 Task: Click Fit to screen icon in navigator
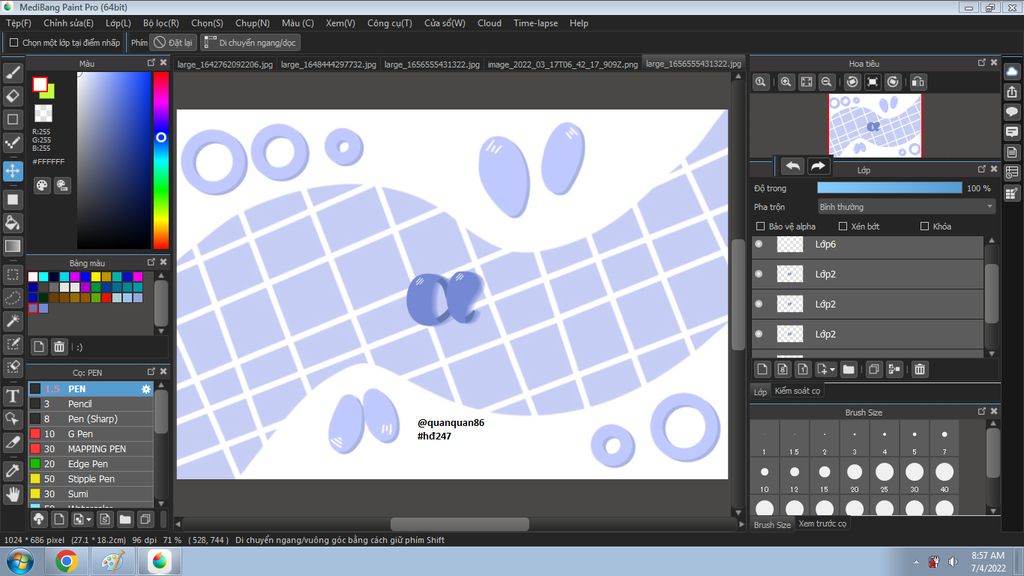click(807, 82)
